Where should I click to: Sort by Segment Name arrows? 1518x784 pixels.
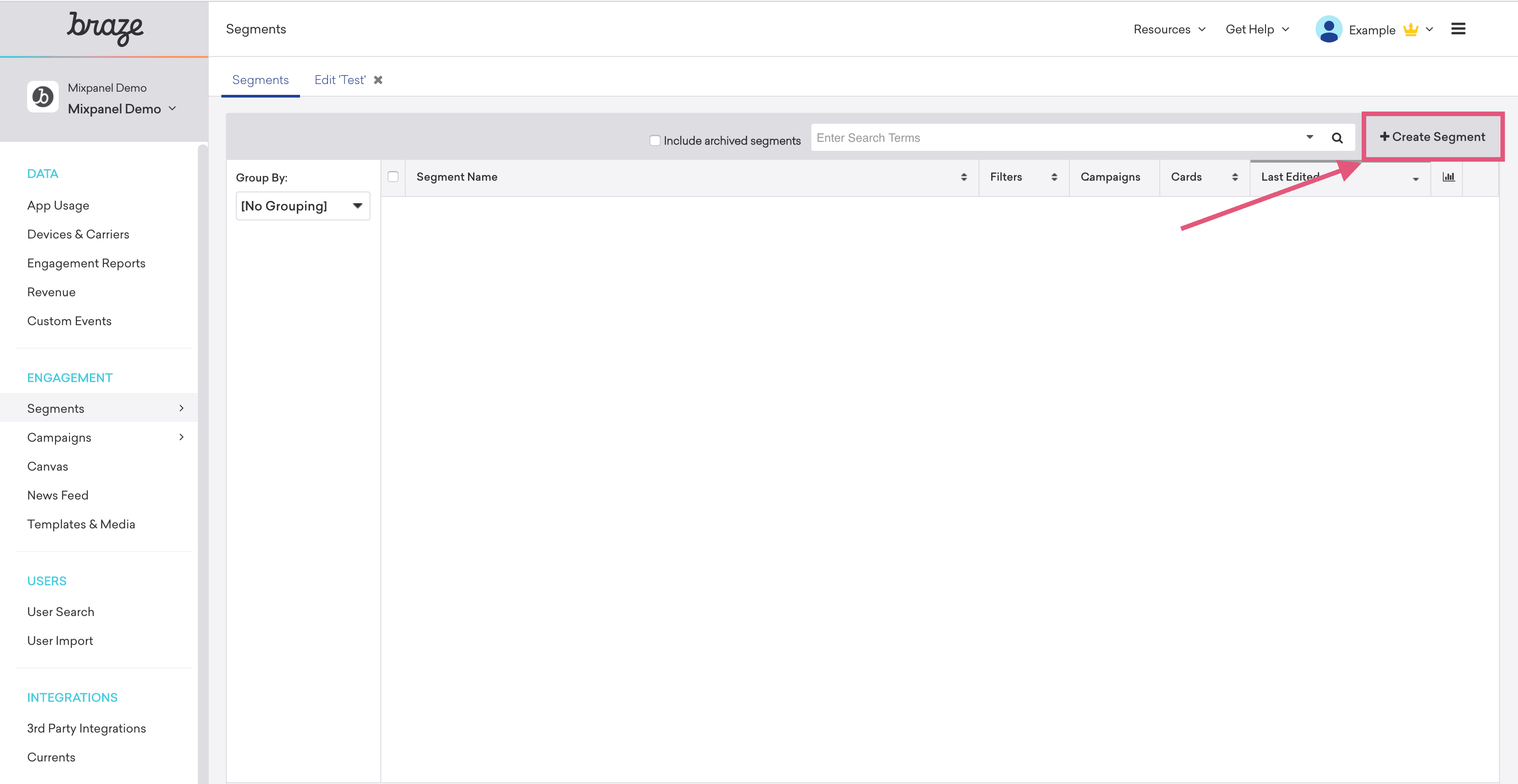pyautogui.click(x=964, y=177)
